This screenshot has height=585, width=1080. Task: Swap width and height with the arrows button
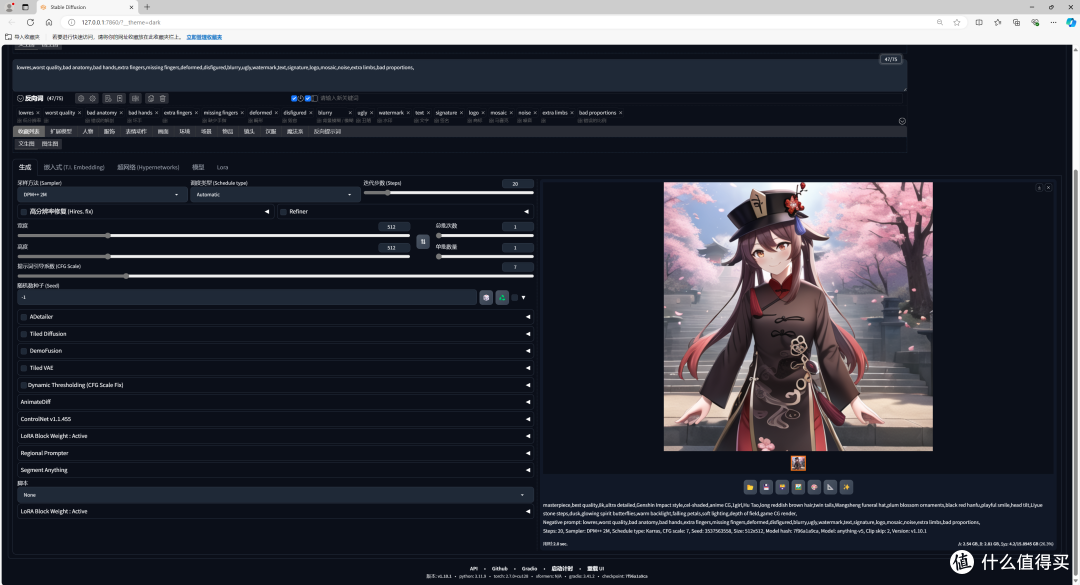[423, 241]
